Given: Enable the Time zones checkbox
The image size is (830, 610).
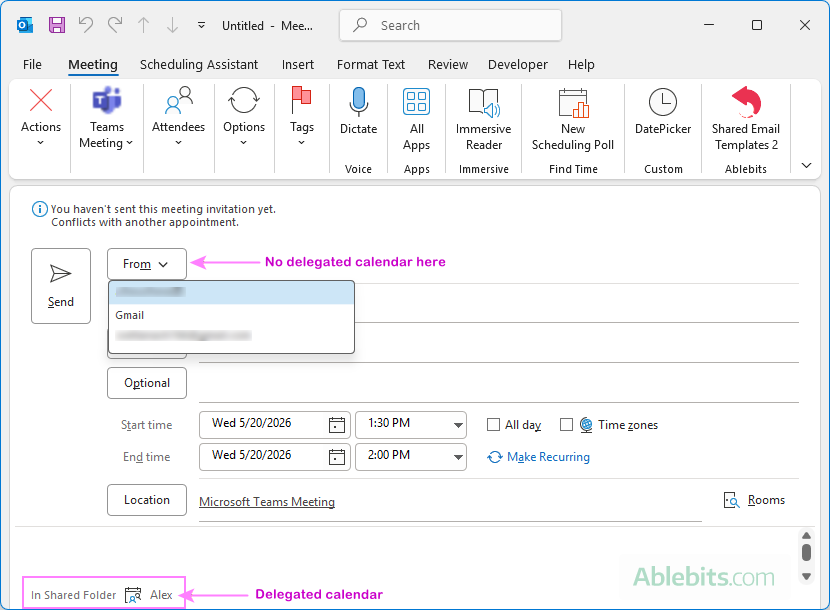Looking at the screenshot, I should pos(566,425).
